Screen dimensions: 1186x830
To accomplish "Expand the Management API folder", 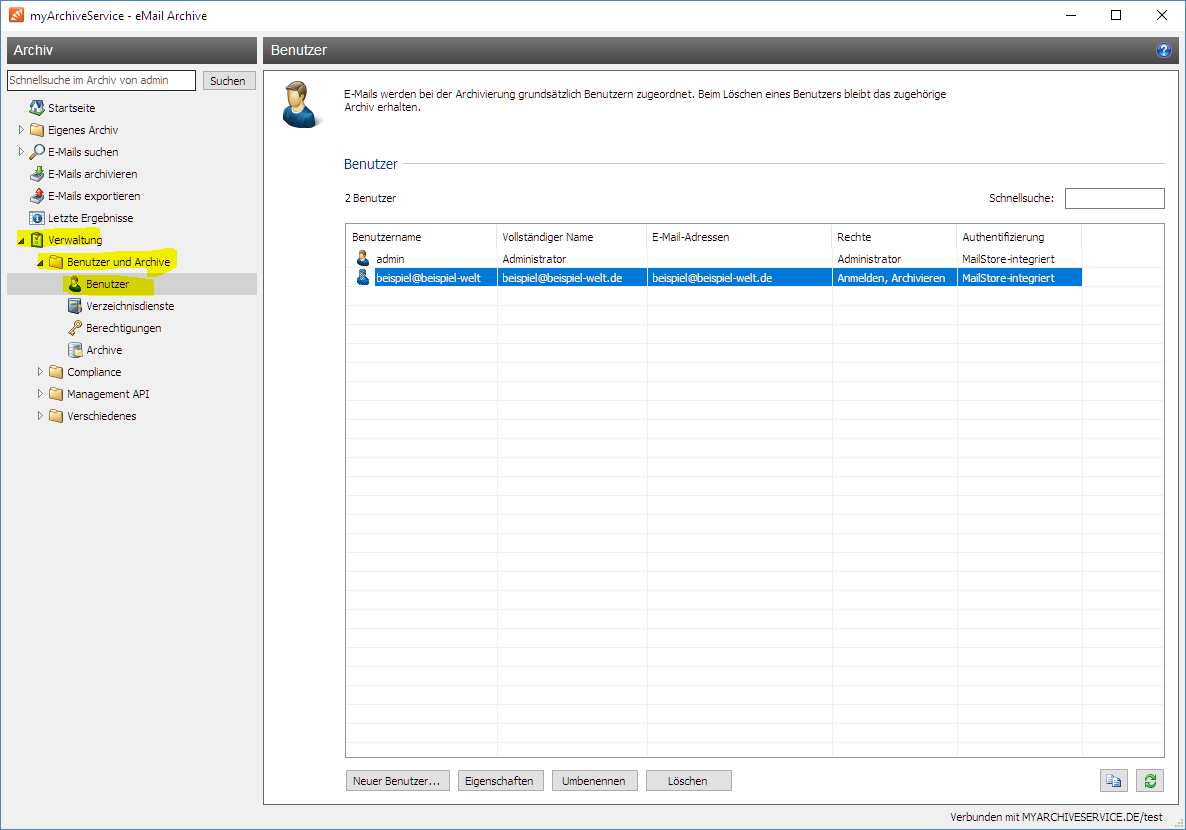I will pos(40,394).
